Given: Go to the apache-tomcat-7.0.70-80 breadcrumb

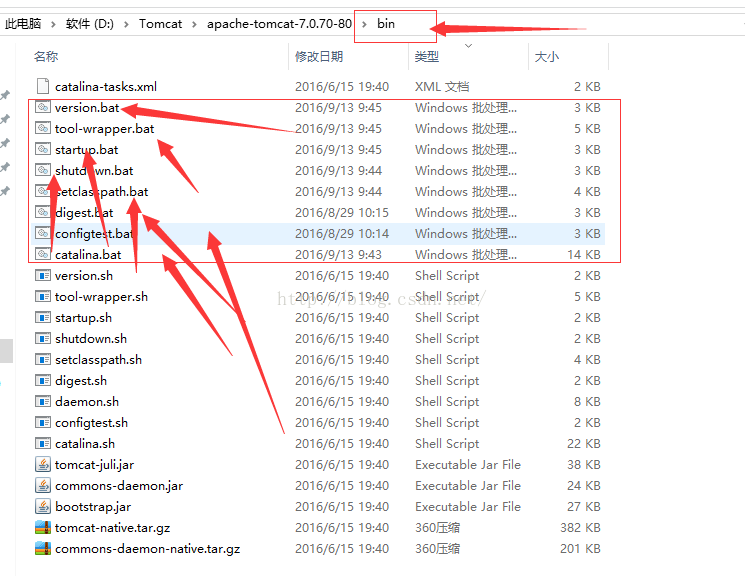Looking at the screenshot, I should coord(279,24).
